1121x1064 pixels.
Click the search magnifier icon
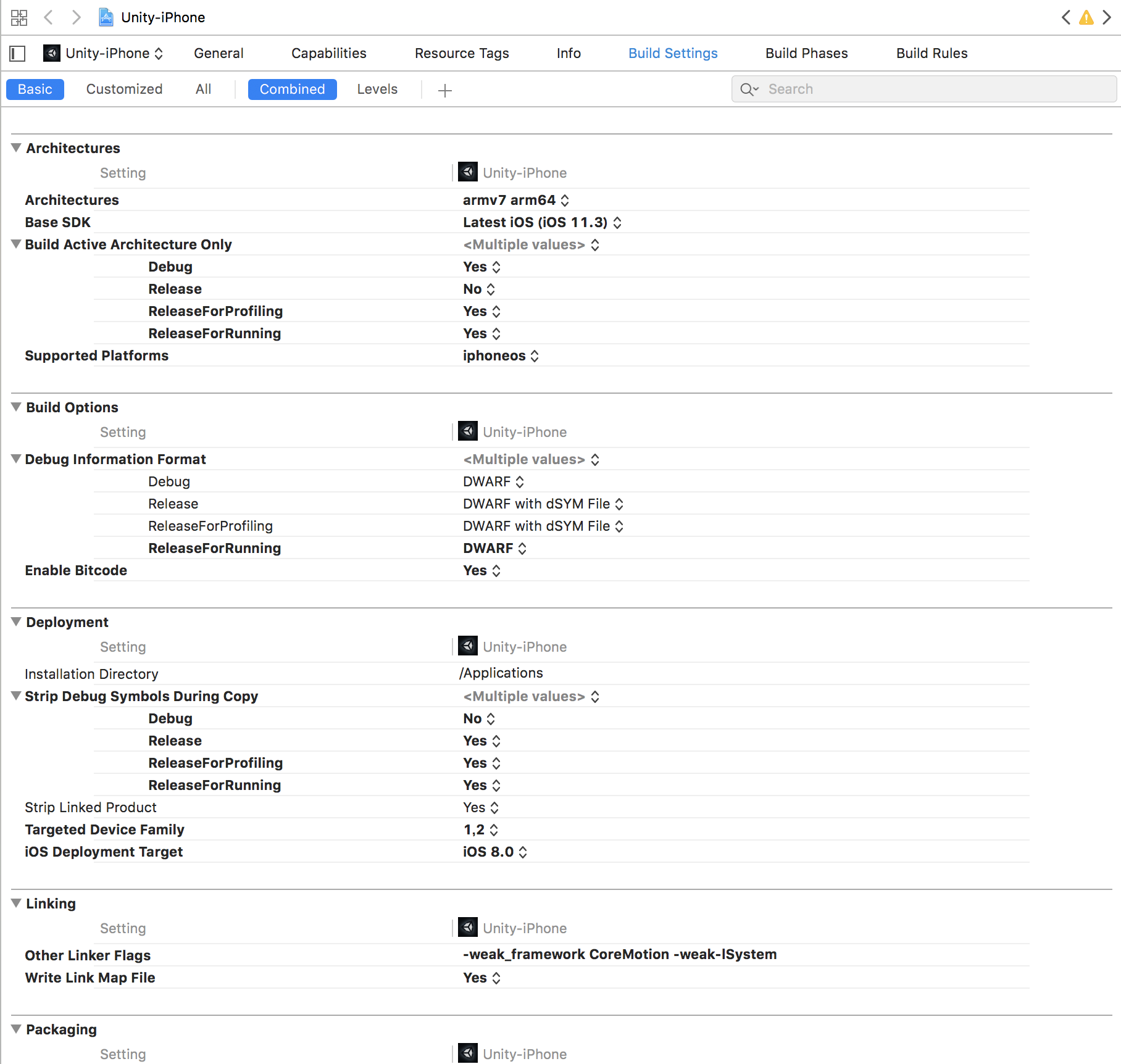pos(749,89)
